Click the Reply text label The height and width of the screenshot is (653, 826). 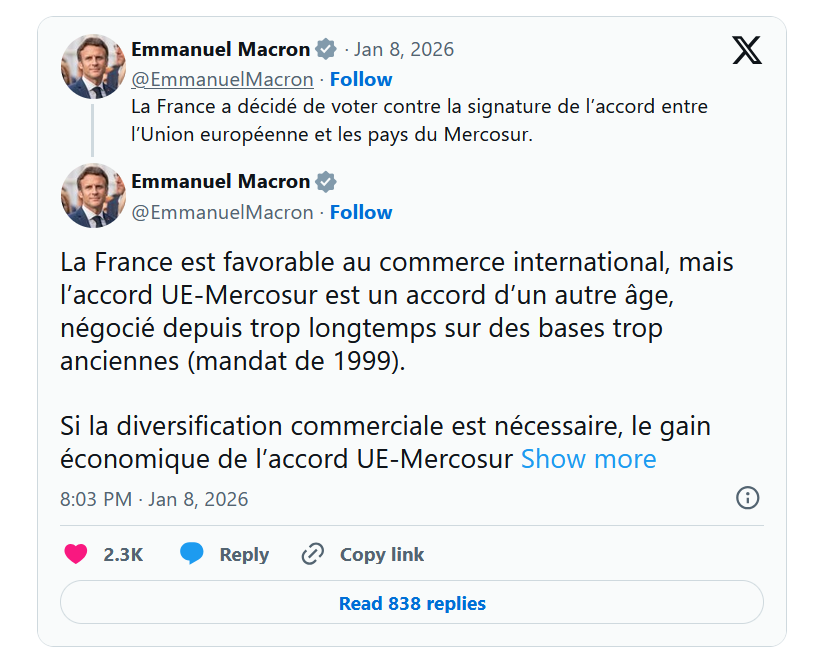coord(244,554)
